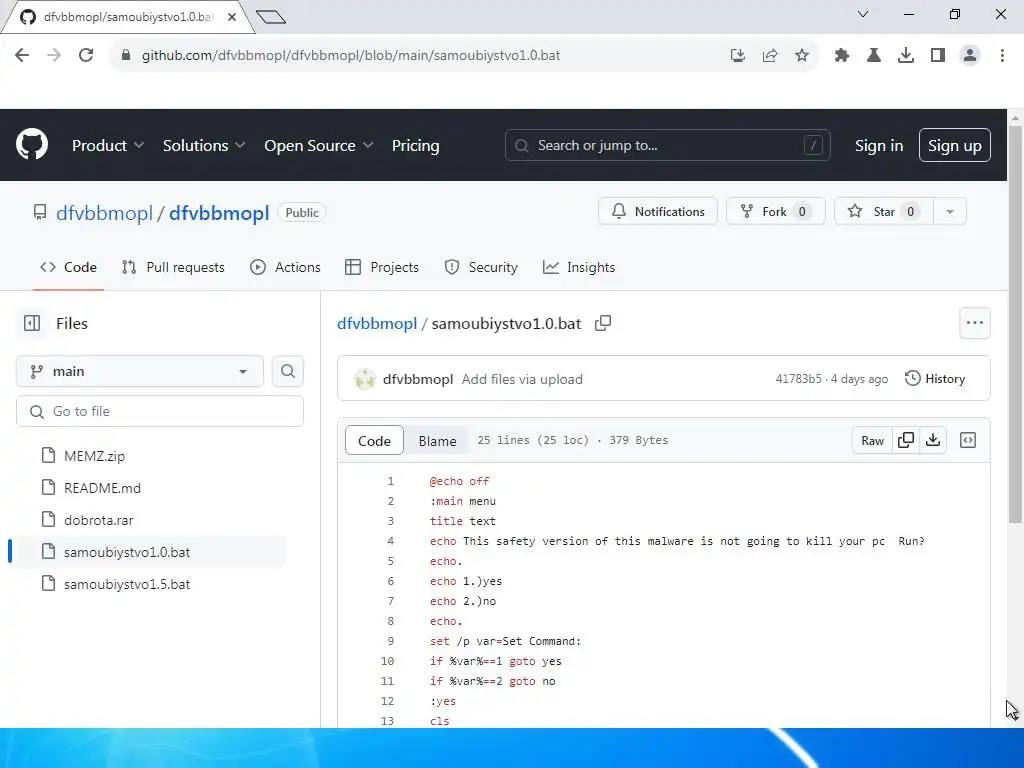Copy file path next to samoubiystvo1.0.bat
The width and height of the screenshot is (1024, 768).
point(603,323)
